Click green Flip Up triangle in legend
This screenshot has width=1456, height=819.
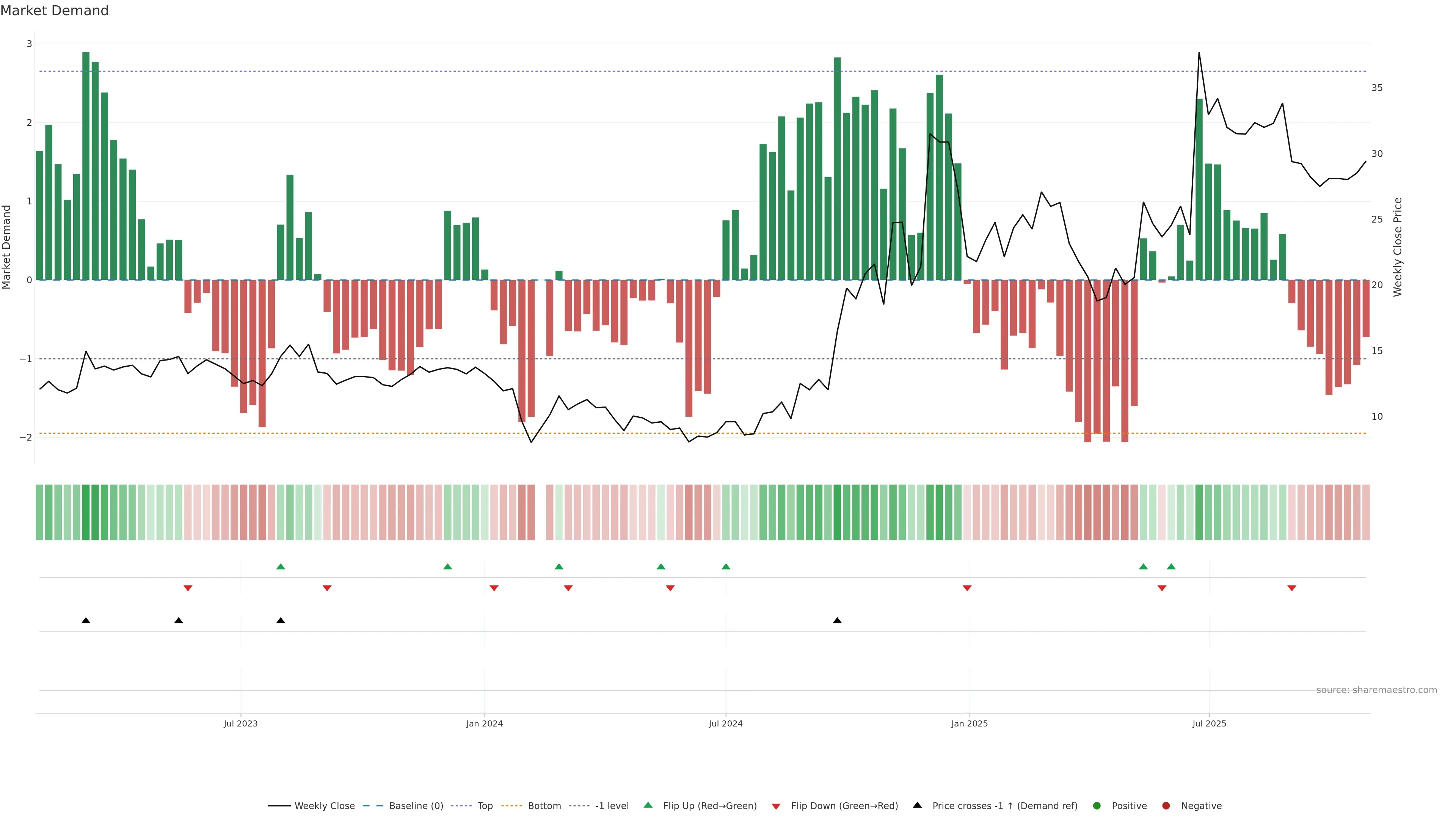coord(648,805)
